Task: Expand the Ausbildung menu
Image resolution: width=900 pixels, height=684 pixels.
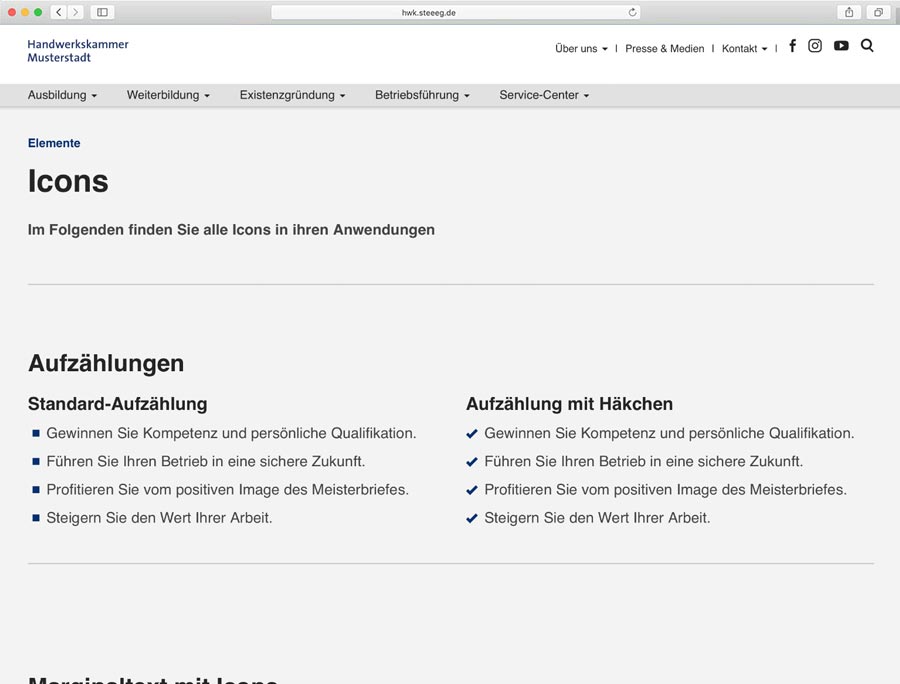Action: [62, 95]
